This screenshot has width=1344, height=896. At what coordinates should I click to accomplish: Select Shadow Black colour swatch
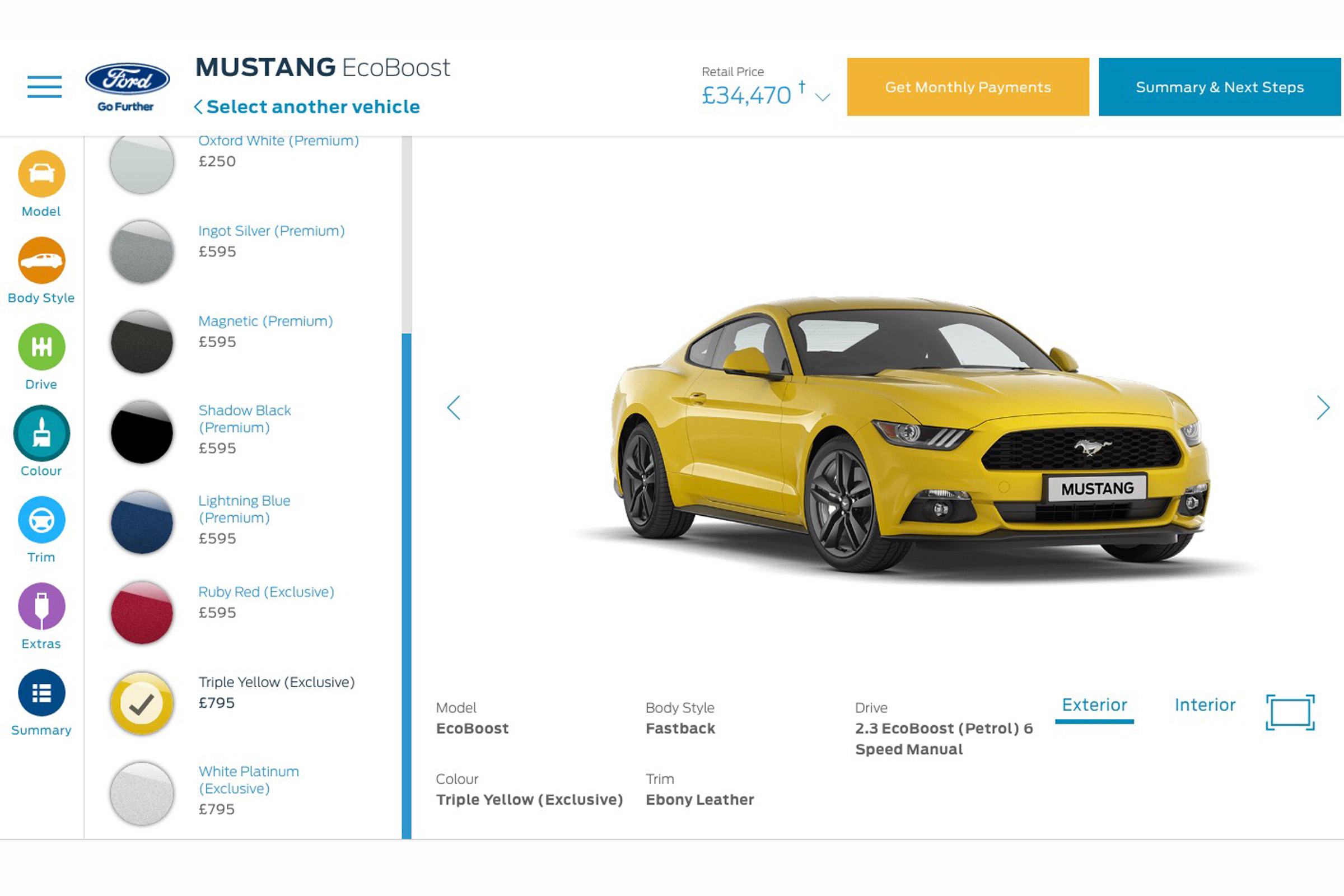coord(142,432)
